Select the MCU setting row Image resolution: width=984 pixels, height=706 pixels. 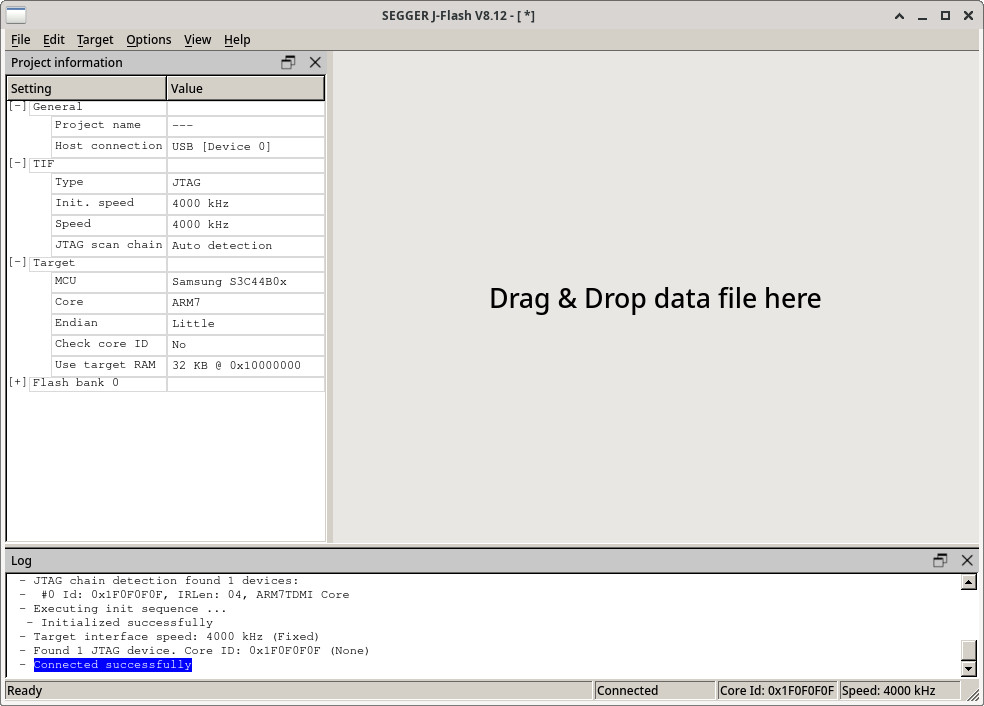[188, 281]
